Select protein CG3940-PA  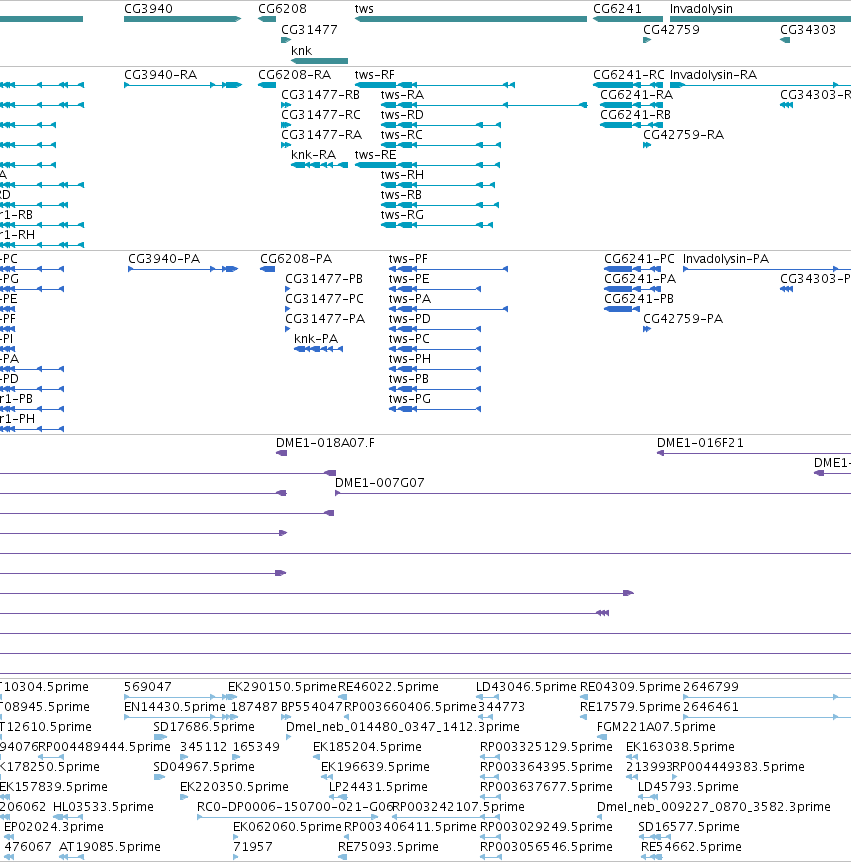(164, 259)
